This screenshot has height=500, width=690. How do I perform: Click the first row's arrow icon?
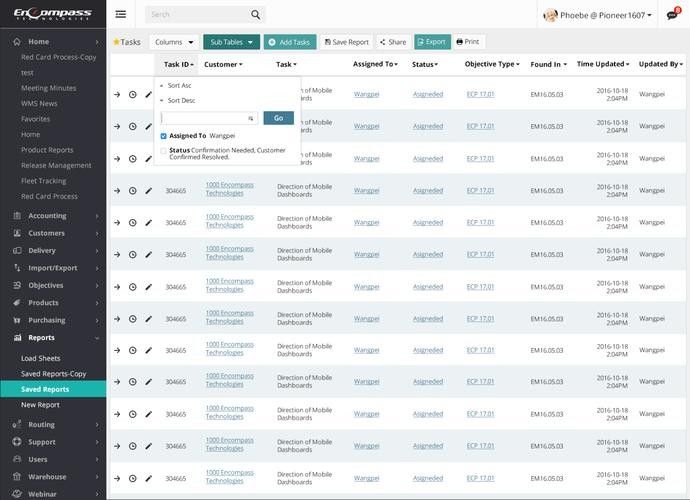(x=117, y=95)
